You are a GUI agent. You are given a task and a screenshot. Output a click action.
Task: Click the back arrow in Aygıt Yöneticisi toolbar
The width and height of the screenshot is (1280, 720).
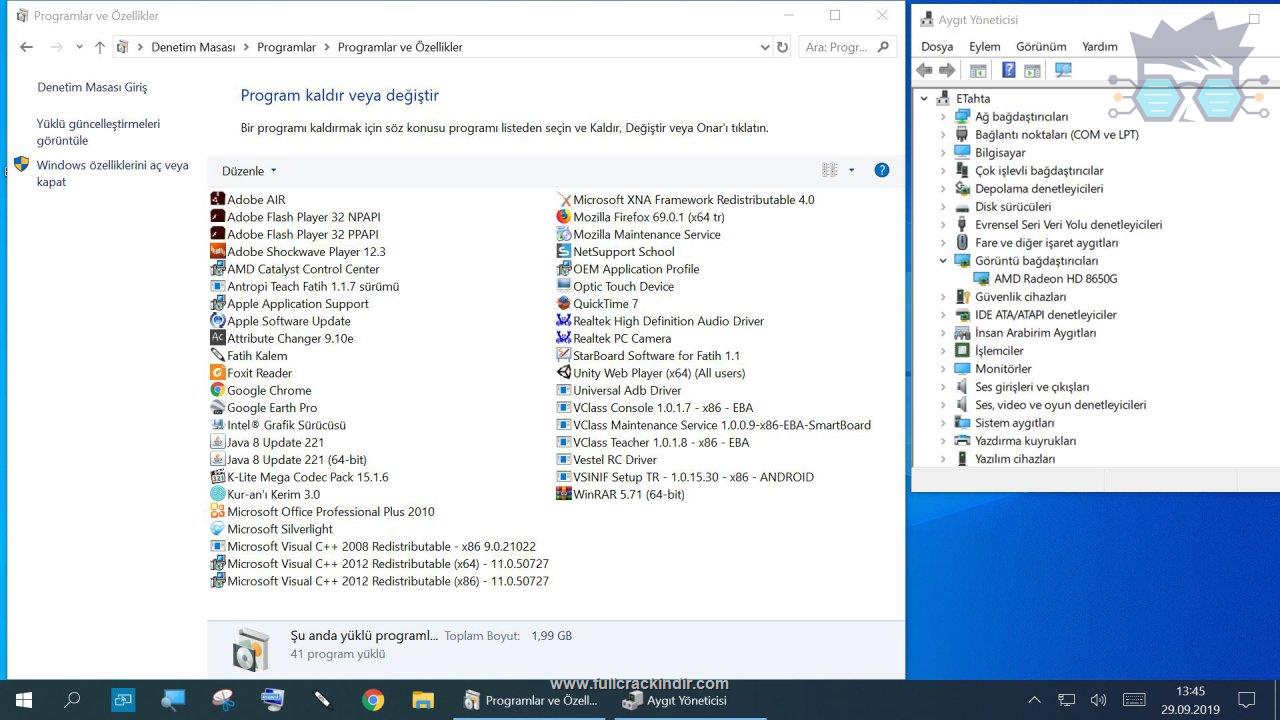pos(924,70)
